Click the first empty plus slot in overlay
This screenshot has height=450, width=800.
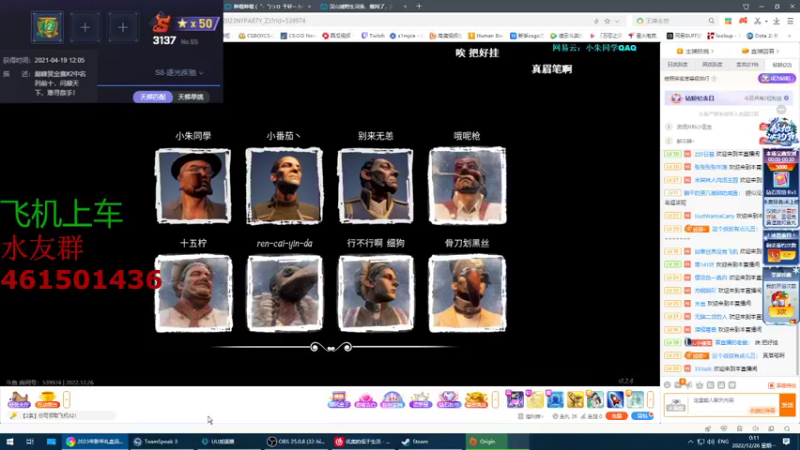[85, 28]
